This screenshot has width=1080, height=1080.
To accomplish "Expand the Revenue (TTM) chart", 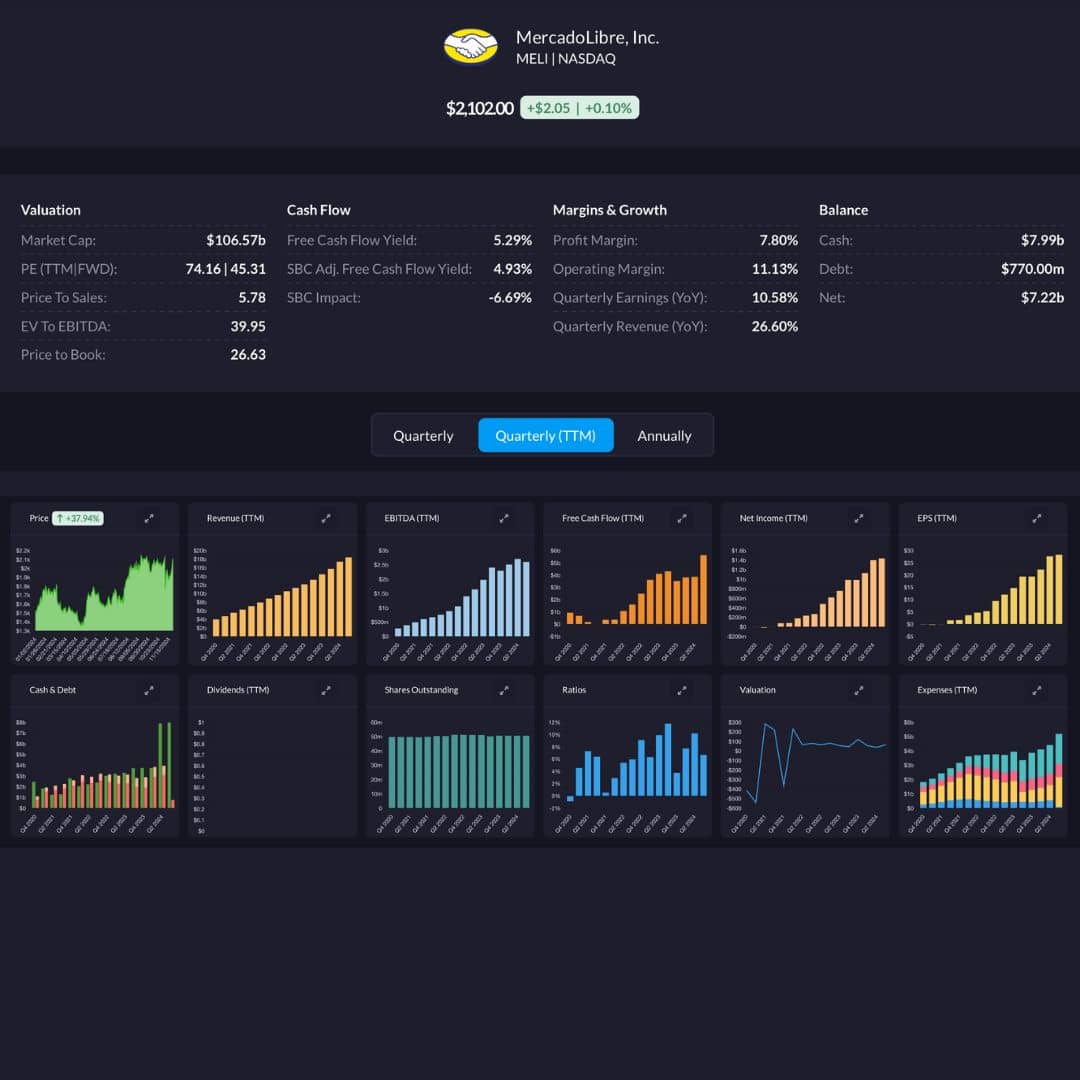I will (x=326, y=519).
